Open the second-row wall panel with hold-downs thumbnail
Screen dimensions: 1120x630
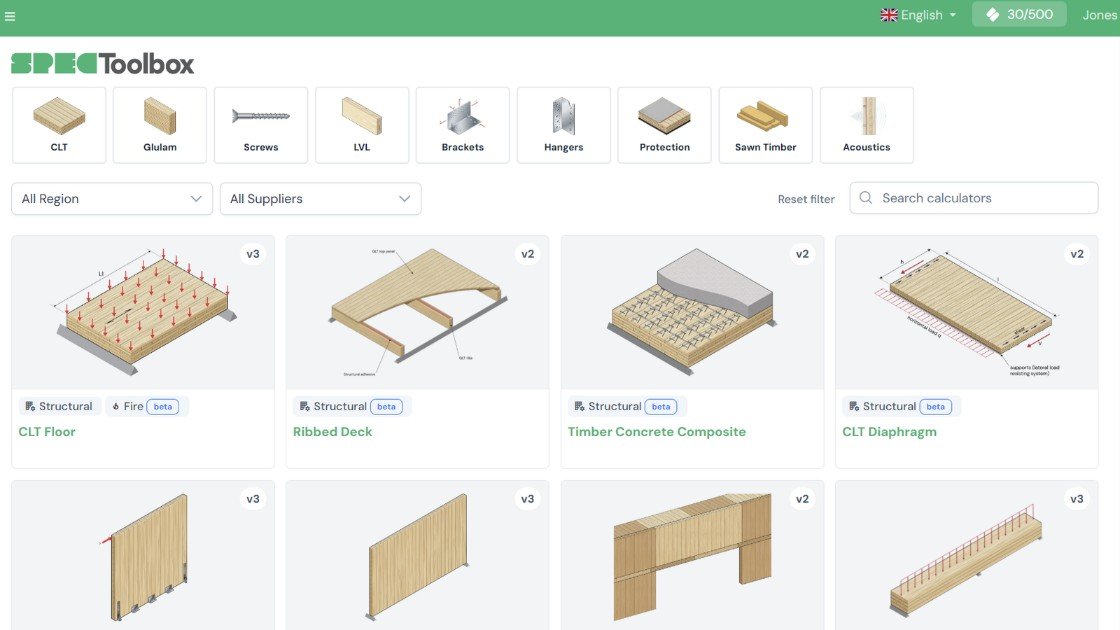(x=143, y=556)
